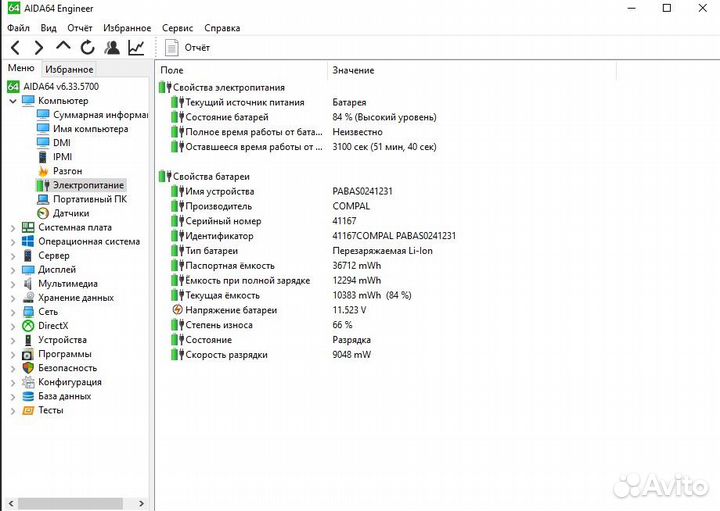
Task: Expand the Системная плата node
Action: [x=13, y=228]
